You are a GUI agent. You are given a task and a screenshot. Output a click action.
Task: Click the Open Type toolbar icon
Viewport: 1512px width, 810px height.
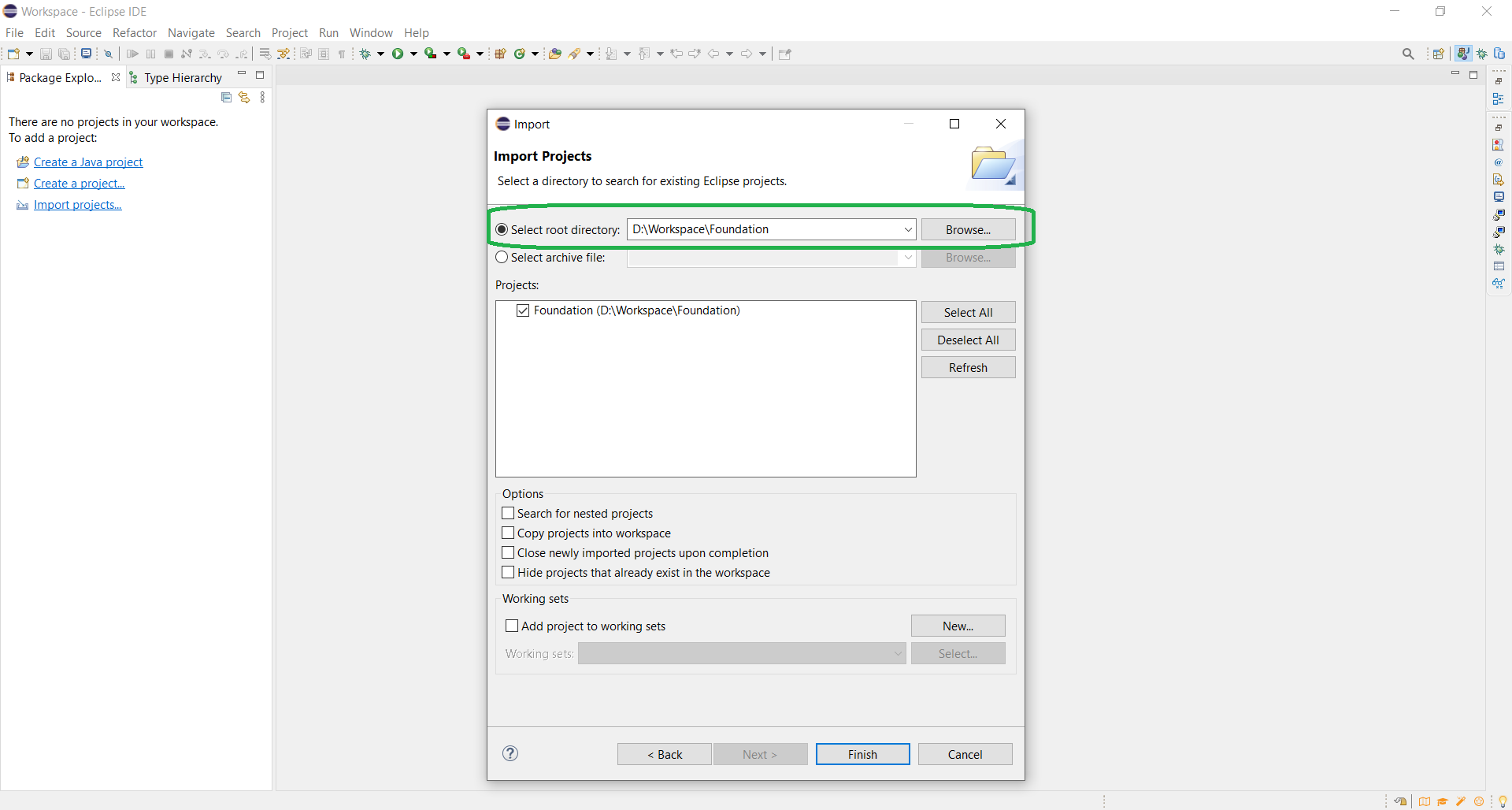(x=555, y=54)
